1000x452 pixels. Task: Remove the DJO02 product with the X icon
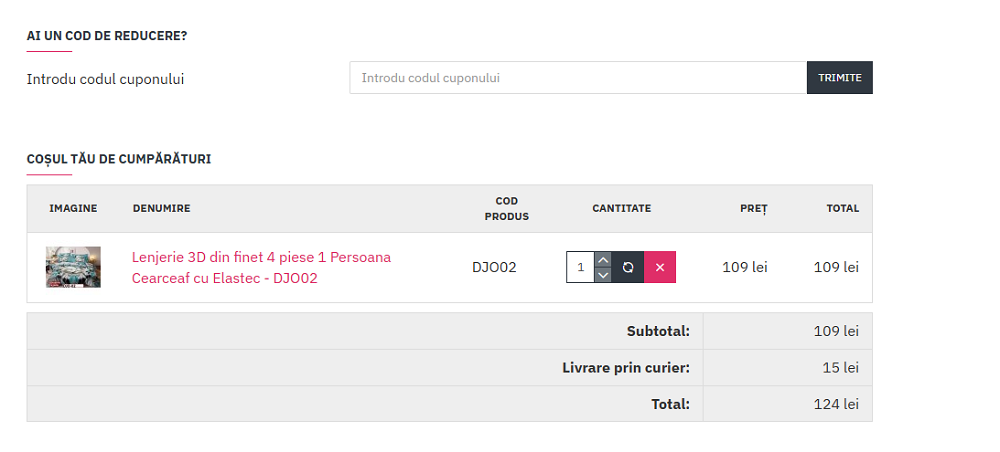pyautogui.click(x=660, y=267)
